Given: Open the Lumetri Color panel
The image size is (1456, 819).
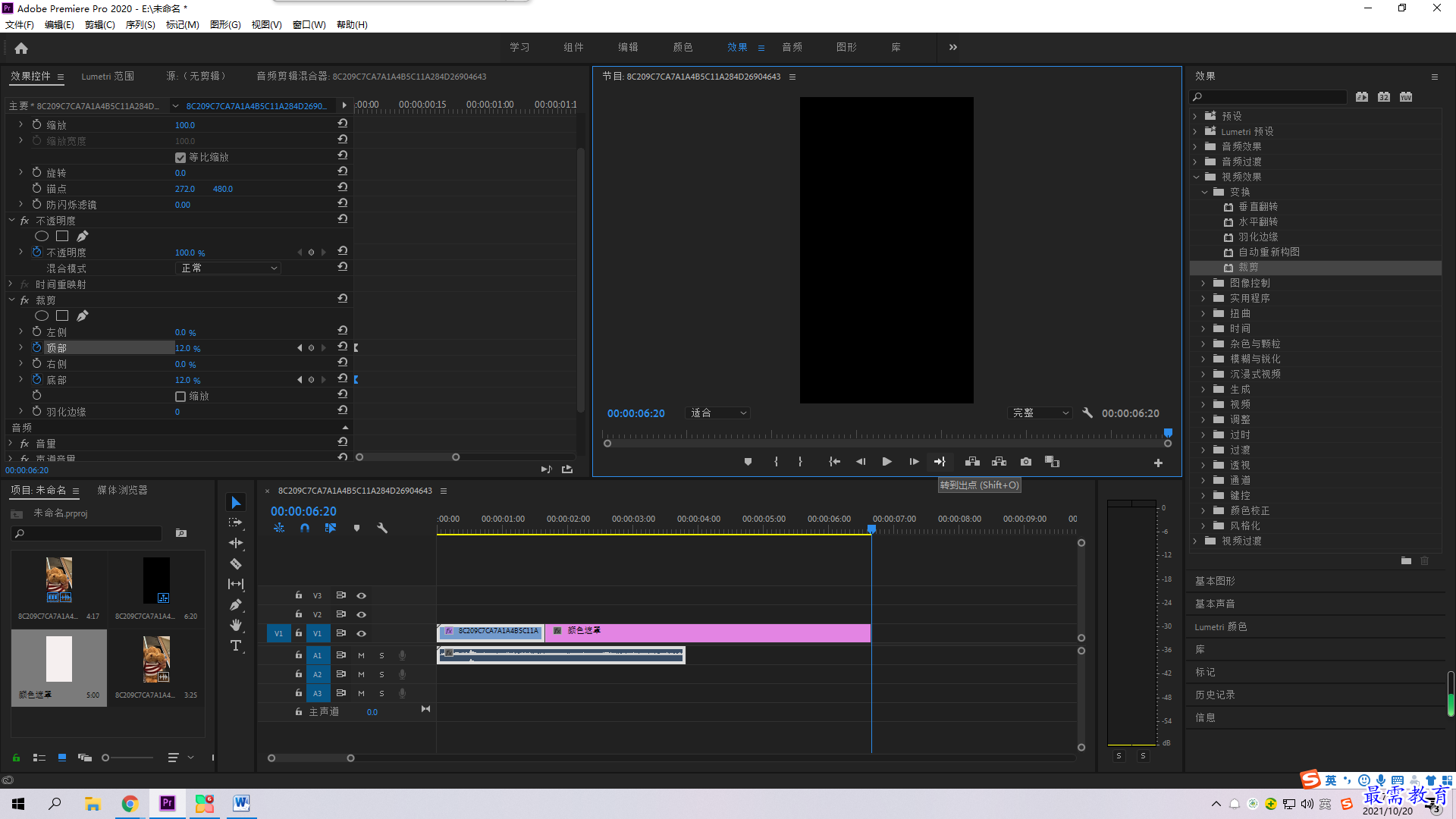Looking at the screenshot, I should coord(1221,626).
